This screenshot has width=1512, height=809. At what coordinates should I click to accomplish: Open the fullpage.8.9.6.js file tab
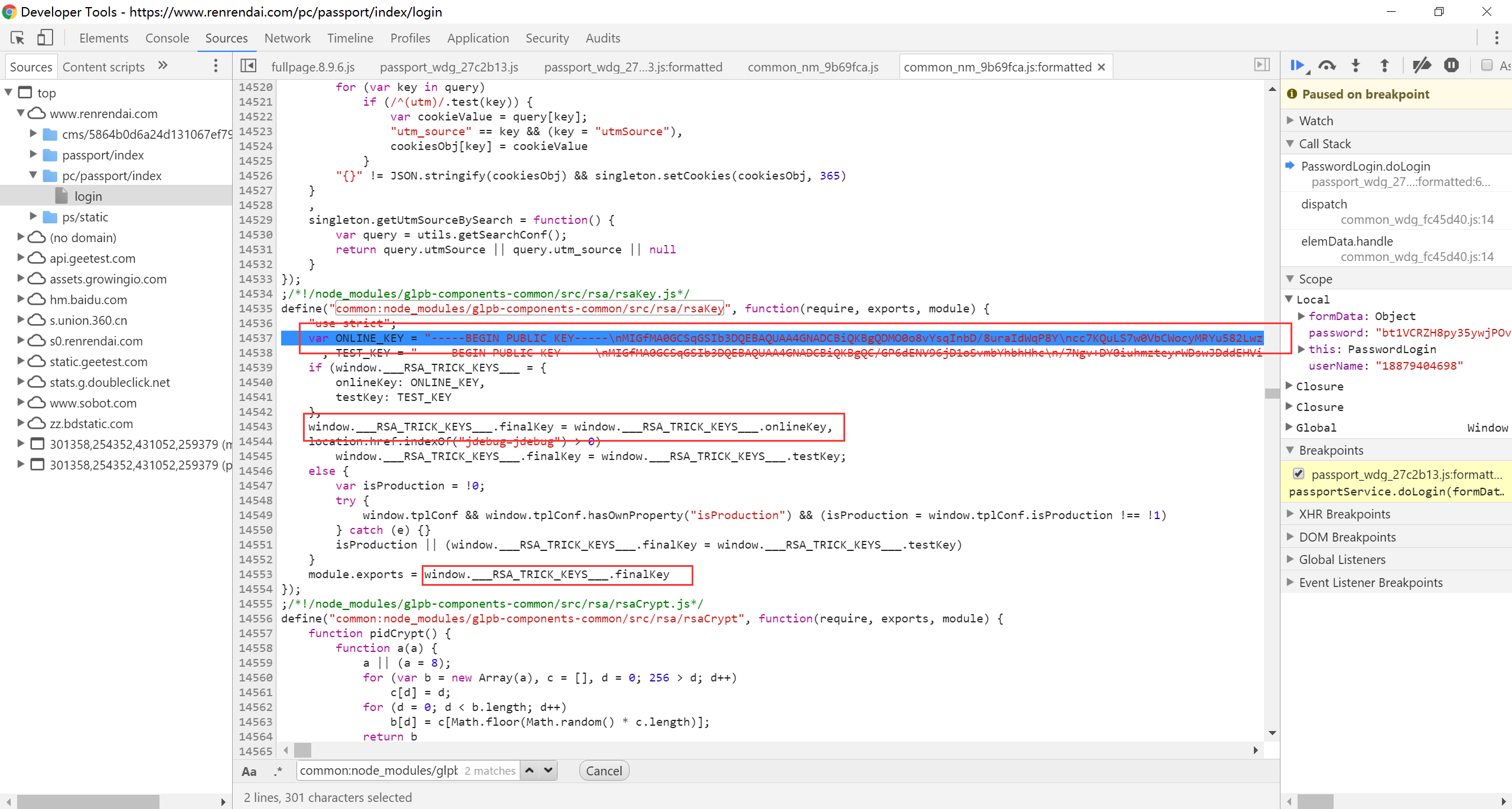(x=312, y=67)
